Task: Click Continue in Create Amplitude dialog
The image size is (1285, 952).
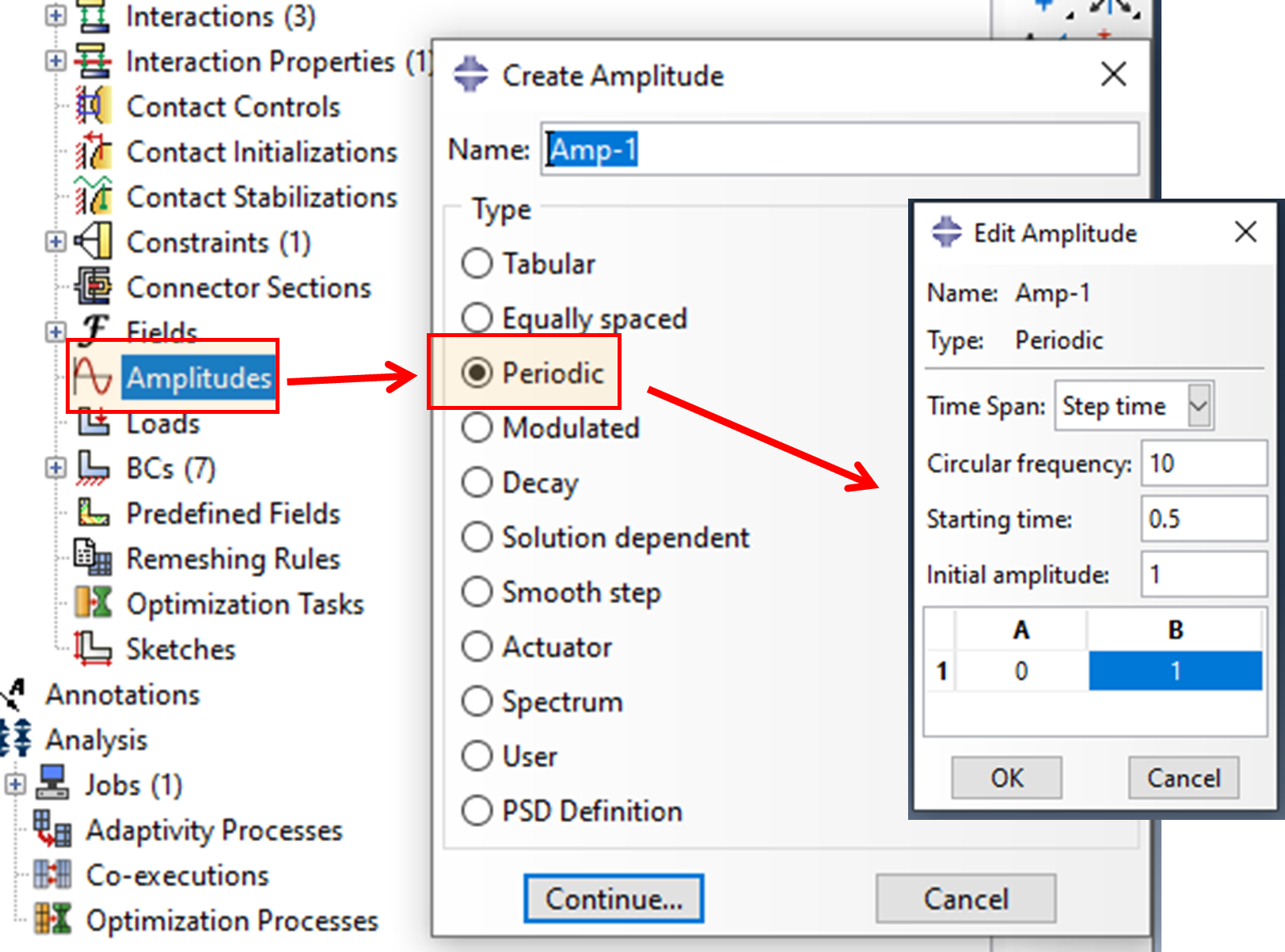Action: (614, 898)
